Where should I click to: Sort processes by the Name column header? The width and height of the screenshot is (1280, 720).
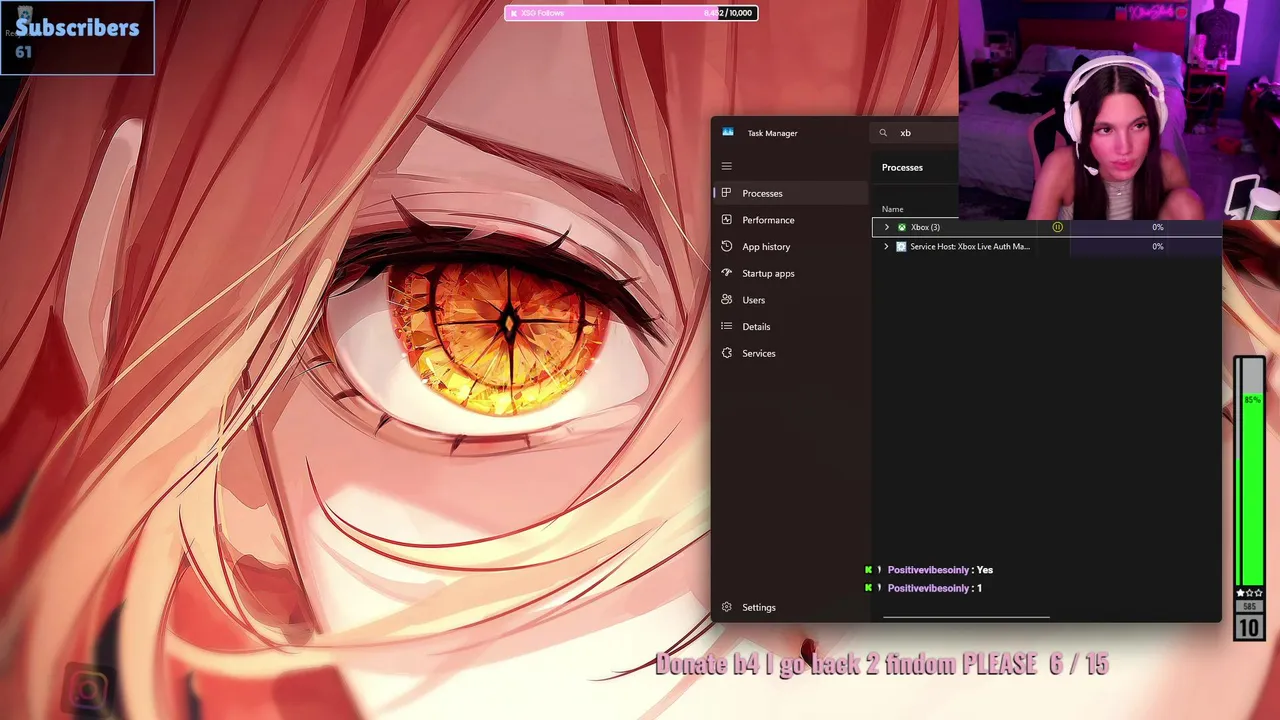(892, 209)
